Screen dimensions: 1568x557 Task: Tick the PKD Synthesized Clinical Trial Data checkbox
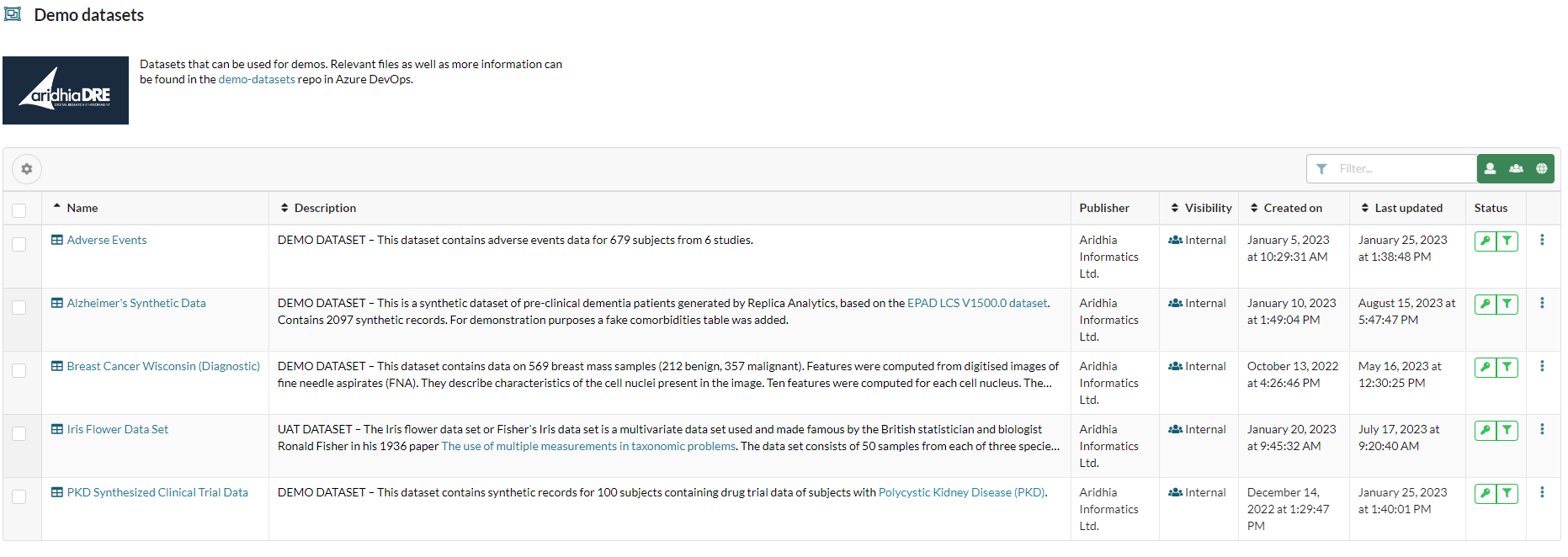[19, 496]
